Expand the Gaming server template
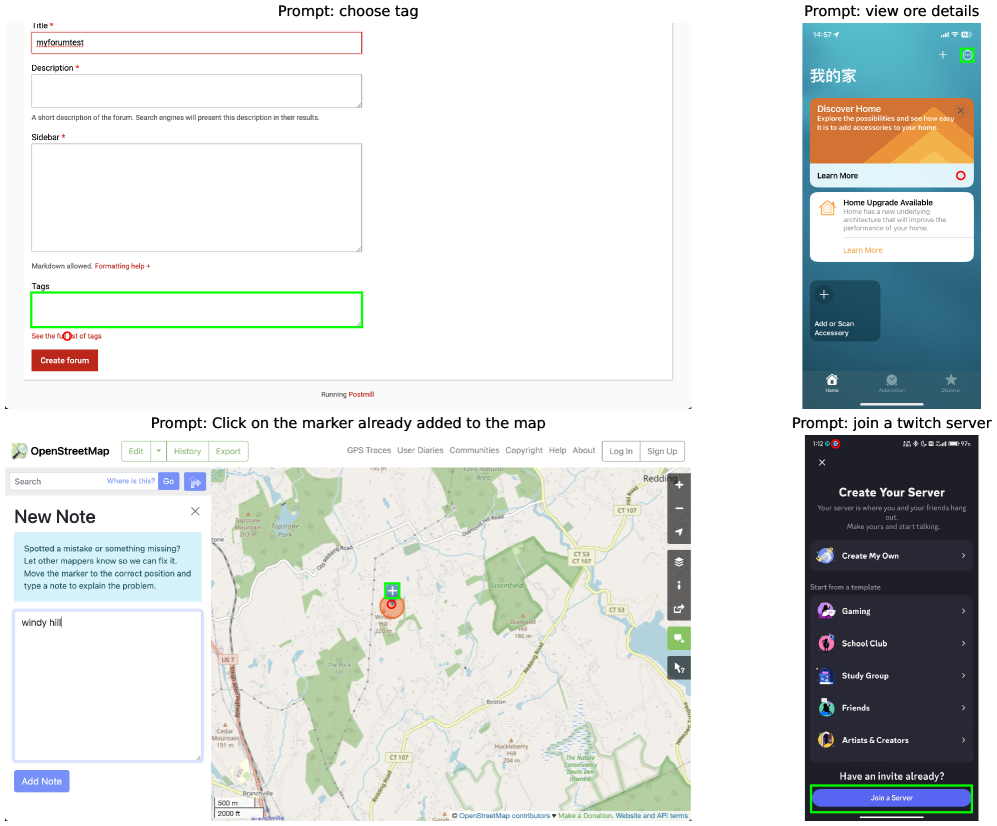 (x=891, y=611)
